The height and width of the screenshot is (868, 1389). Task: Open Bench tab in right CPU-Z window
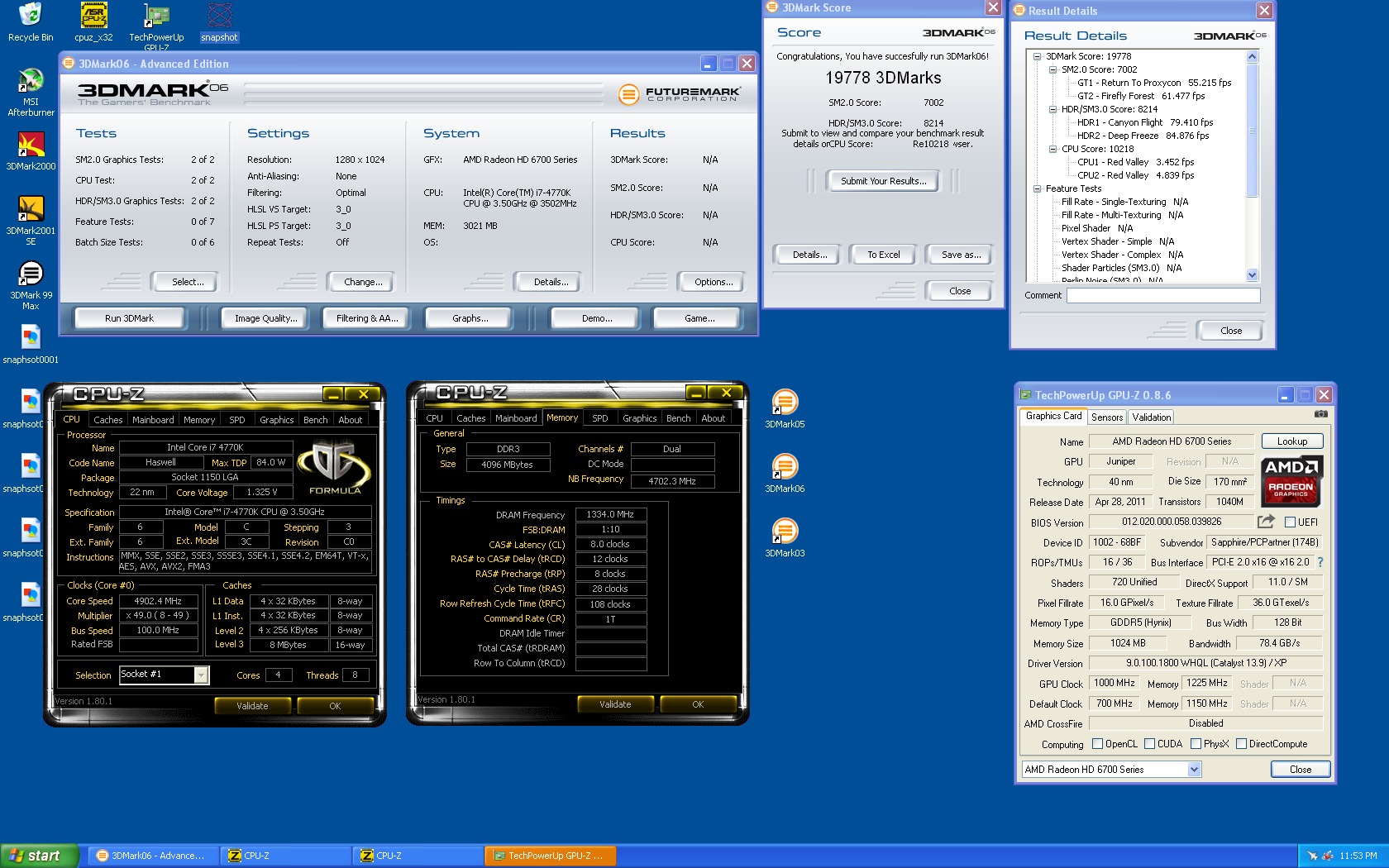click(679, 418)
